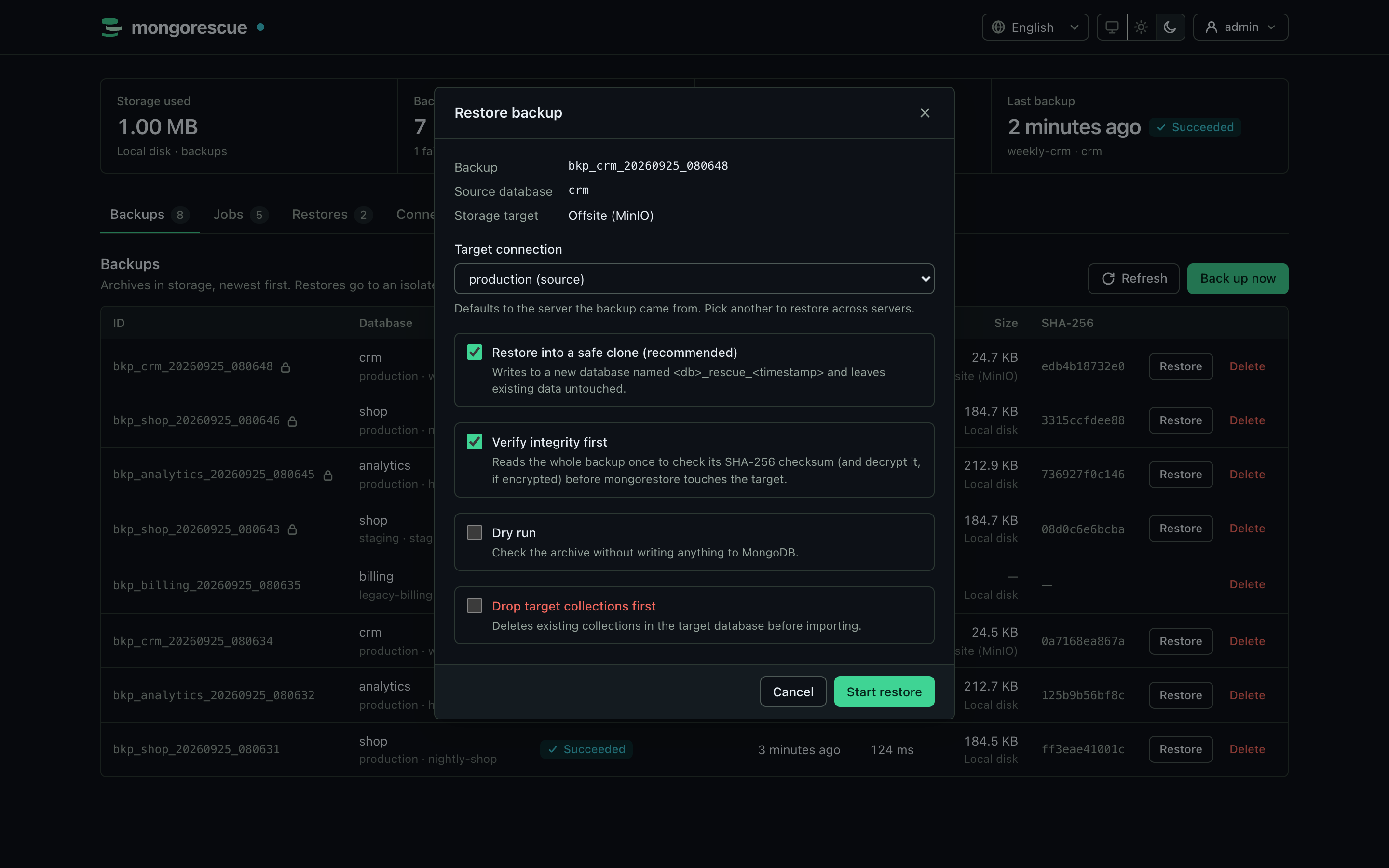
Task: Click lock icon on bkp_shop_20260925_080643 row
Action: pos(292,529)
